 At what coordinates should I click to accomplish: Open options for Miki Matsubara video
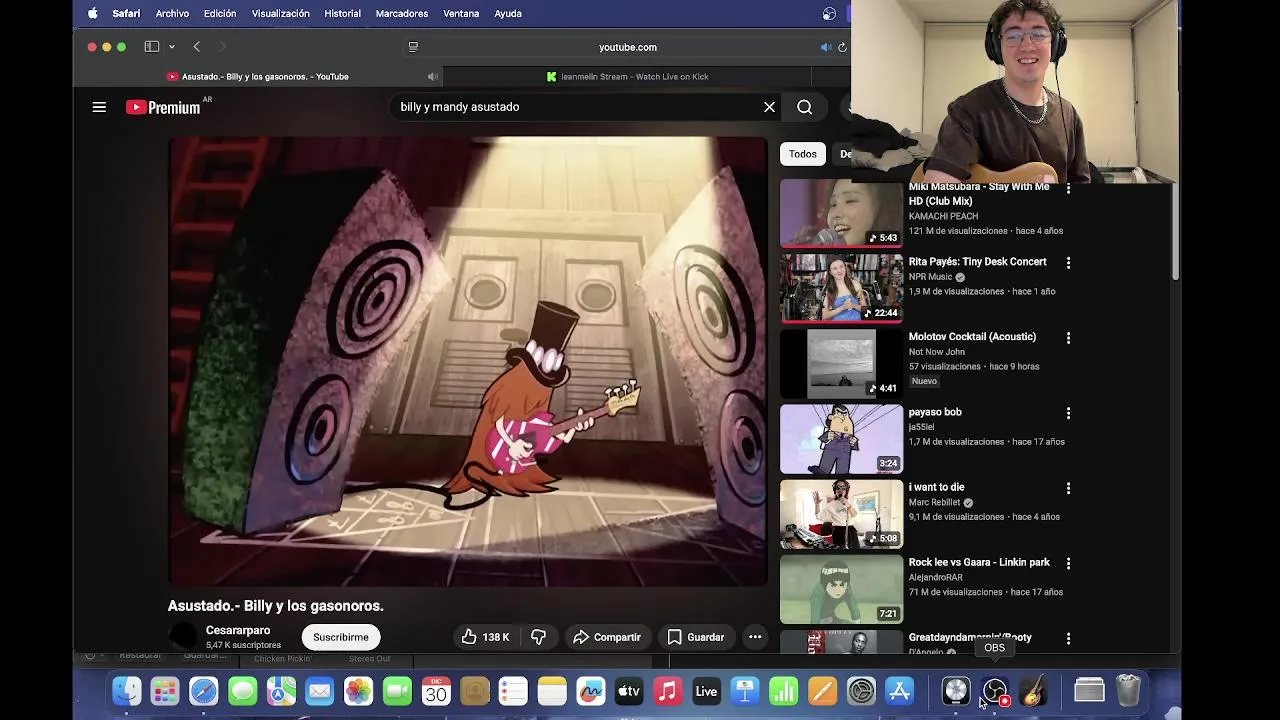coord(1068,187)
